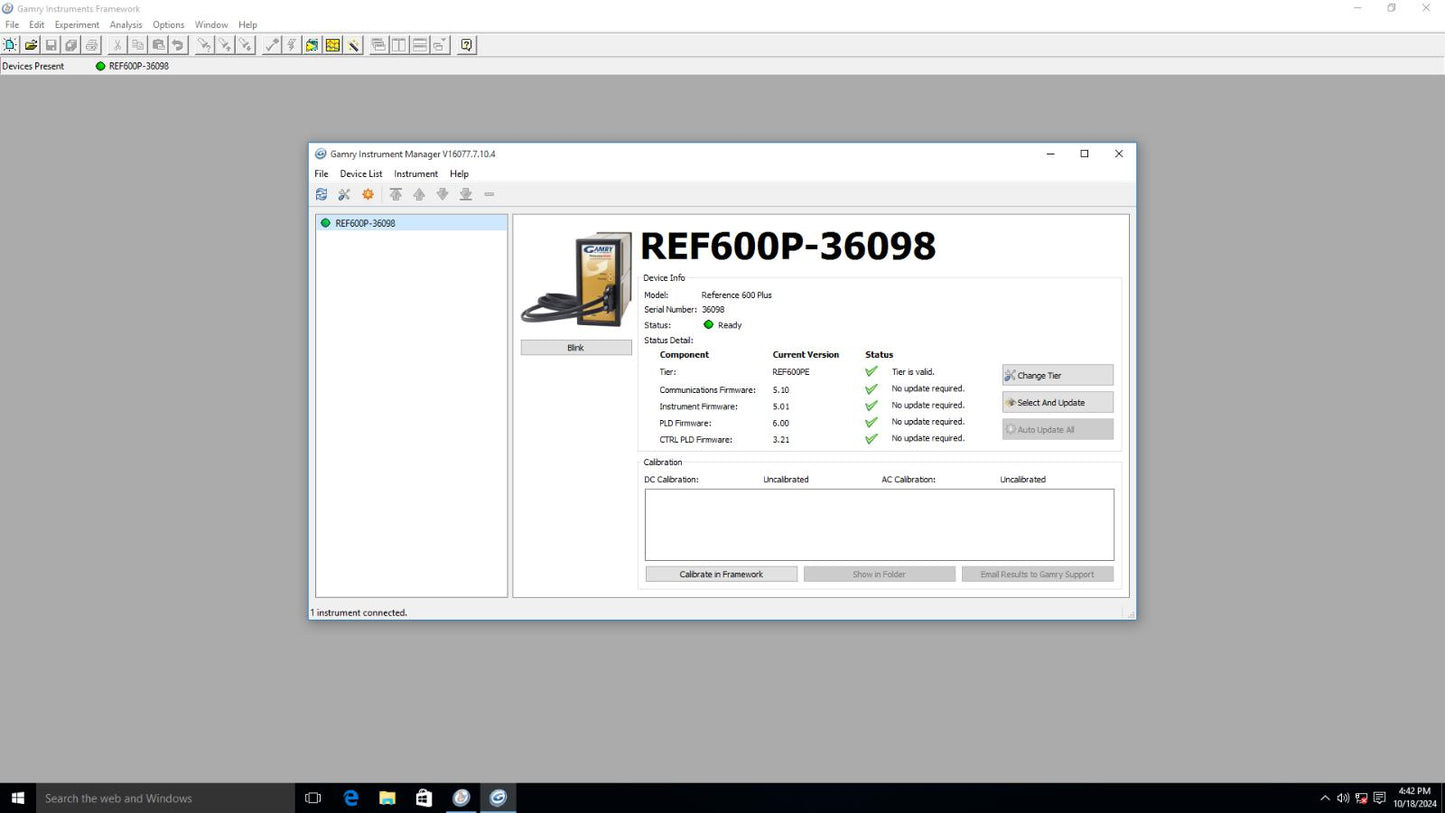Click the yellow chart toolbar icon
The image size is (1445, 813).
pyautogui.click(x=333, y=45)
